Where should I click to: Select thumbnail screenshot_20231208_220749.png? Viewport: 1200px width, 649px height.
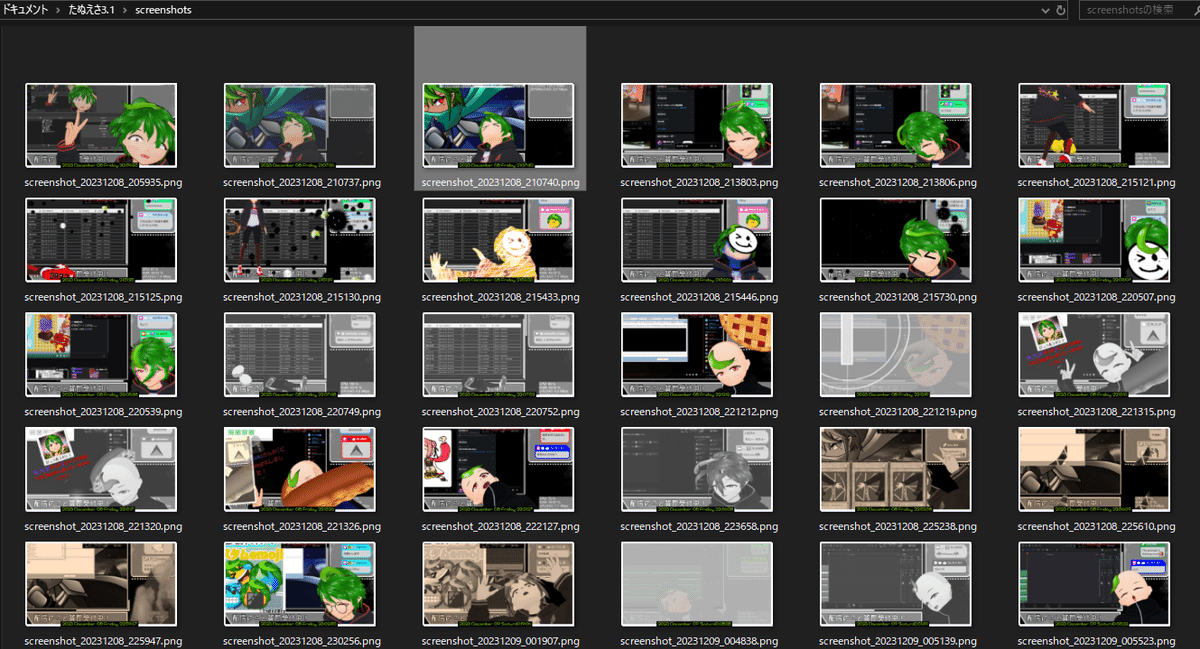299,354
